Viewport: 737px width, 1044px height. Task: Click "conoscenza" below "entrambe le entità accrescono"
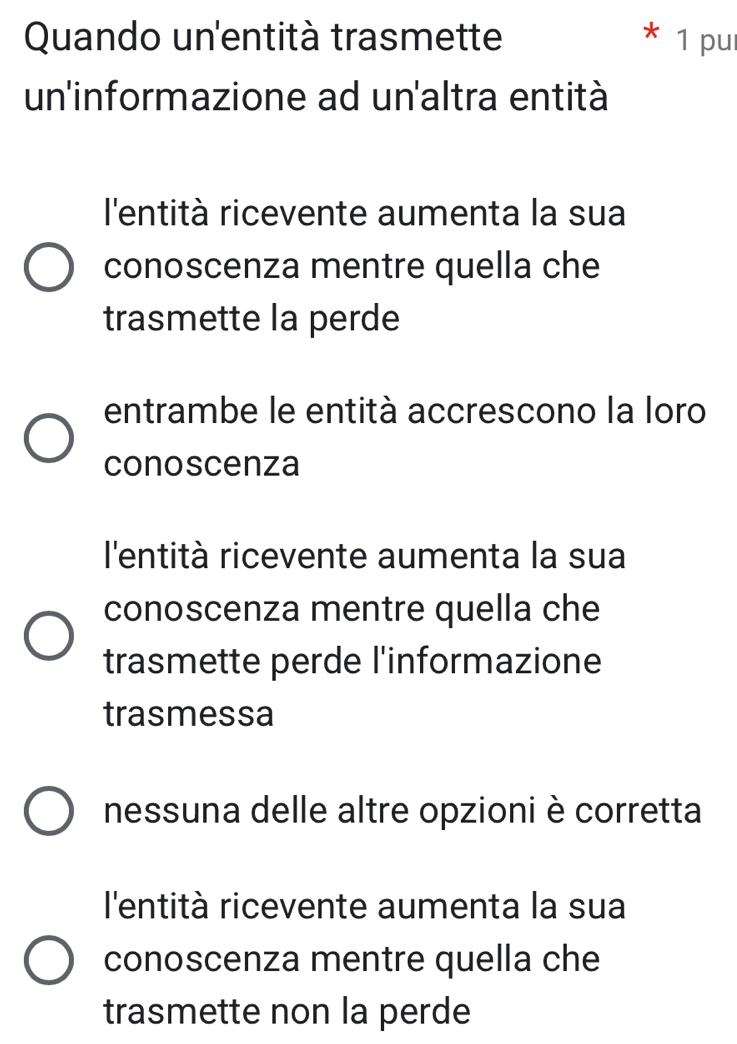pos(201,465)
